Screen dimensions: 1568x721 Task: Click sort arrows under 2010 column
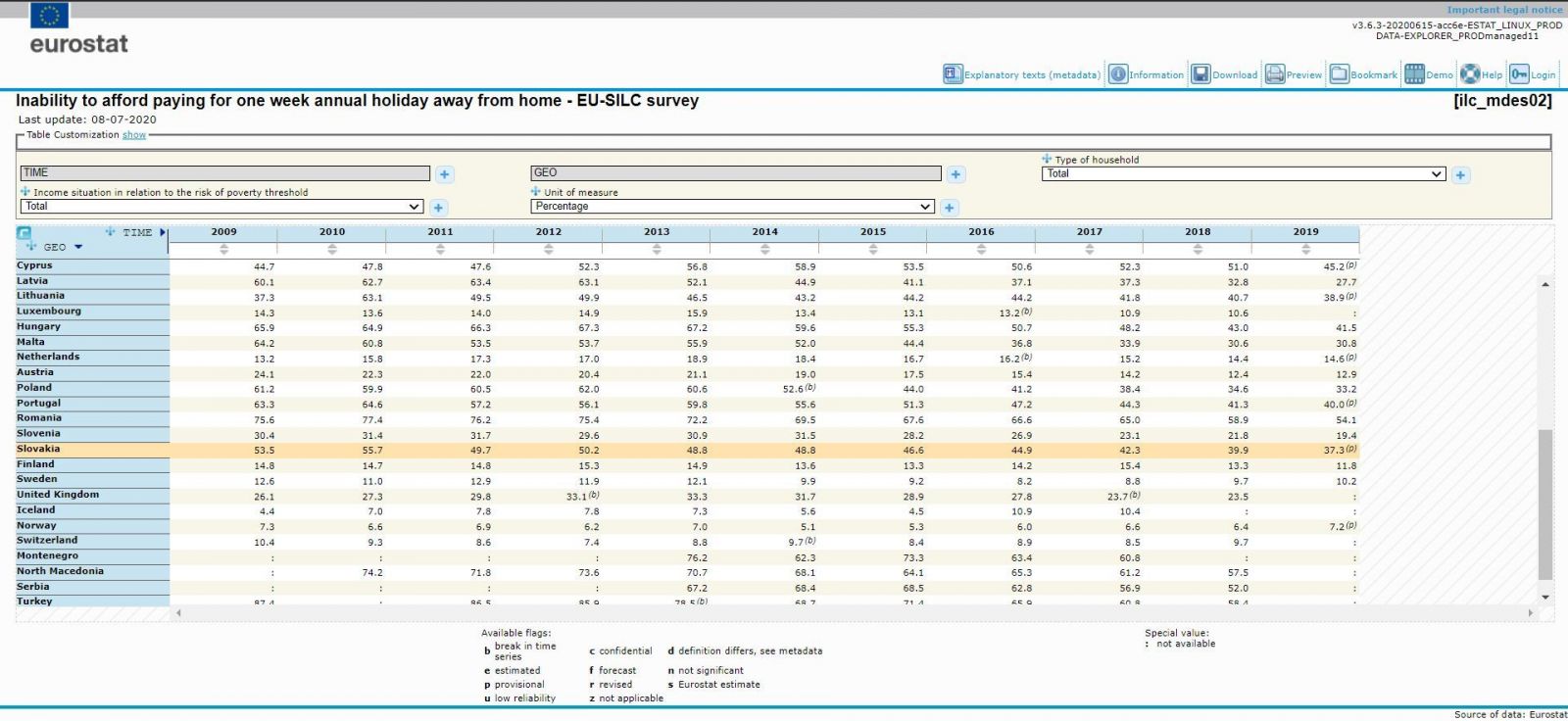332,250
